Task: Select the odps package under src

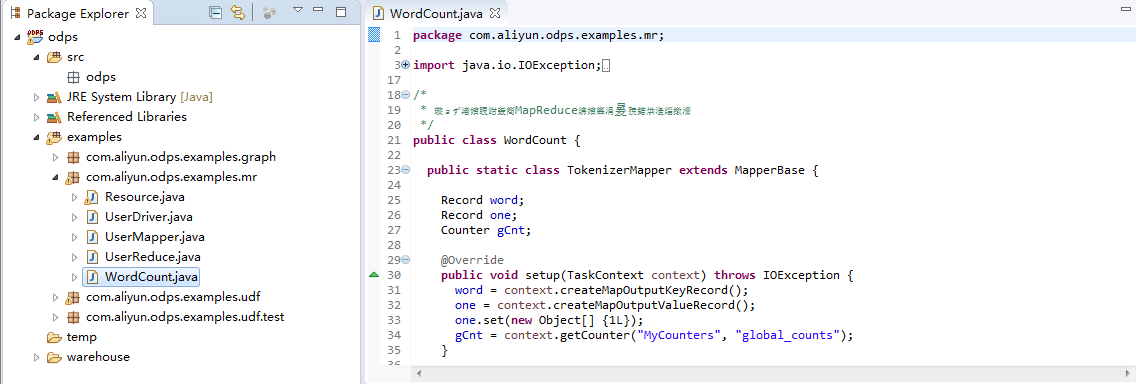Action: [101, 77]
